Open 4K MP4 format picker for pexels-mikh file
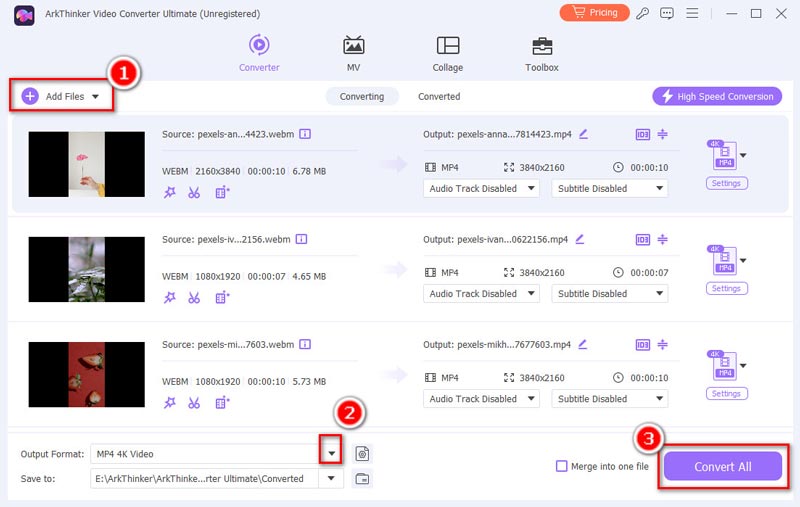The height and width of the screenshot is (507, 800). tap(727, 365)
